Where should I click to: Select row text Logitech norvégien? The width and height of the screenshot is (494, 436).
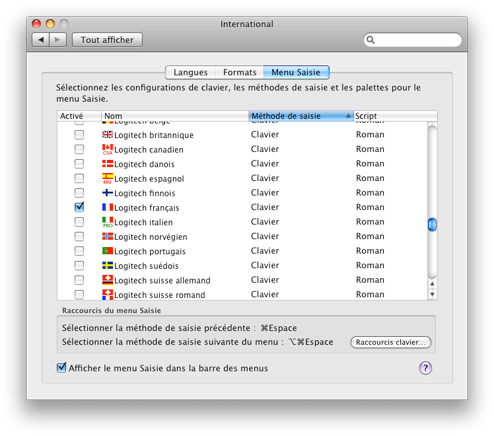click(x=151, y=237)
